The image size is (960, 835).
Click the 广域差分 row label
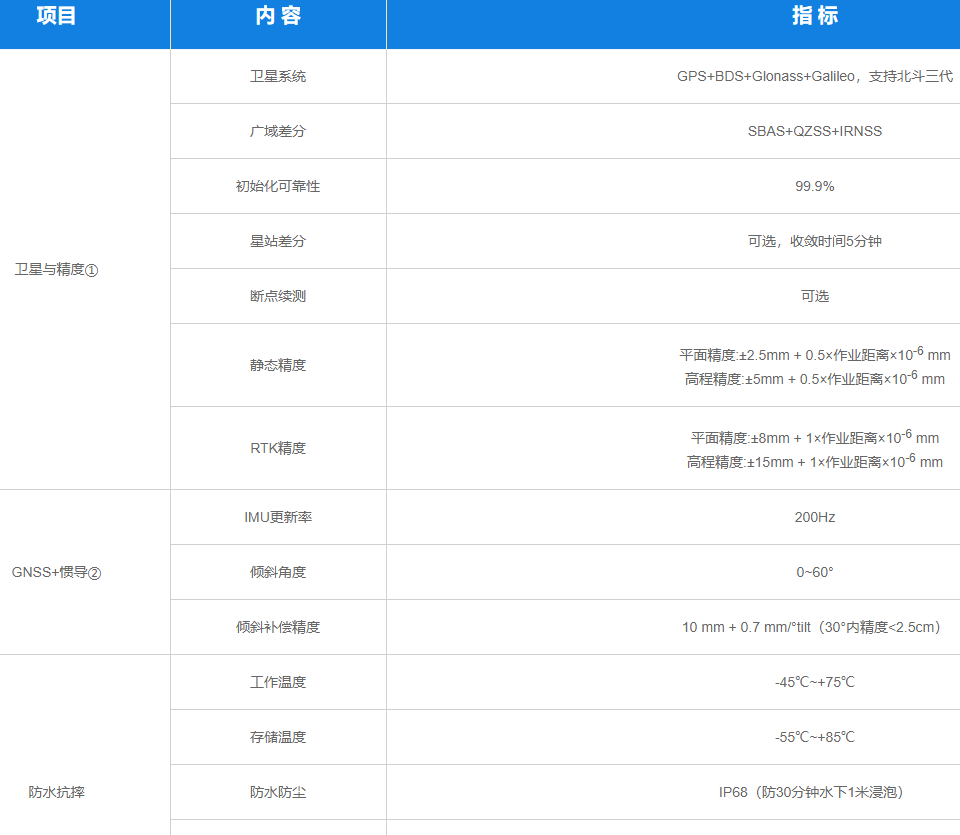tap(278, 131)
